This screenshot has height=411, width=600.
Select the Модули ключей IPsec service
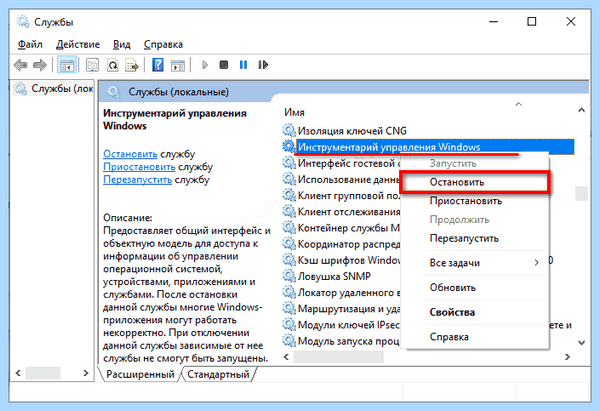tap(349, 325)
